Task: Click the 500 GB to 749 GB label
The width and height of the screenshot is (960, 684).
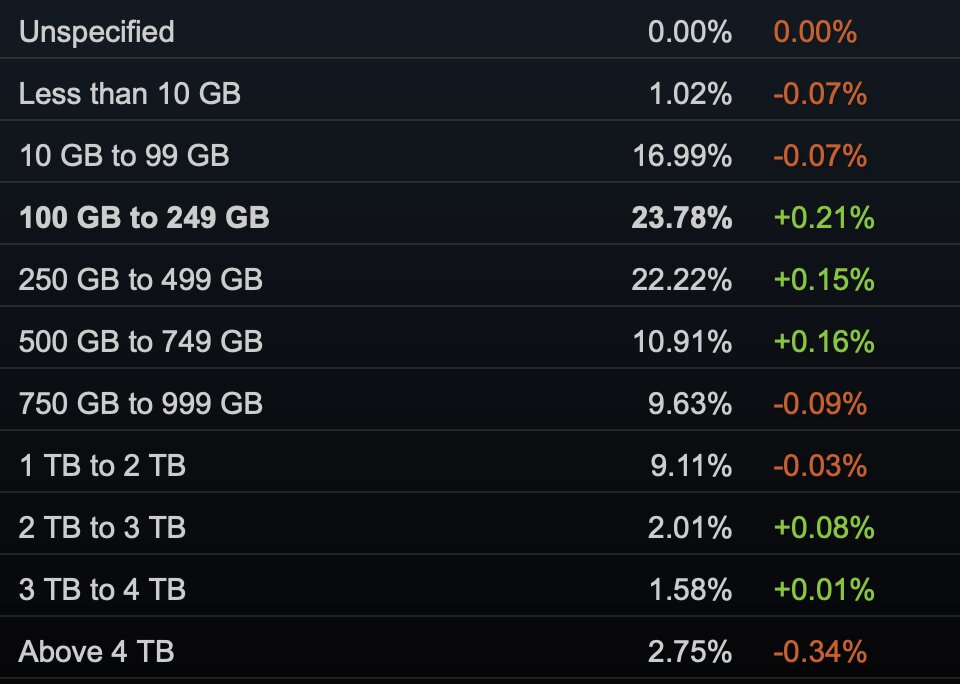Action: point(141,342)
